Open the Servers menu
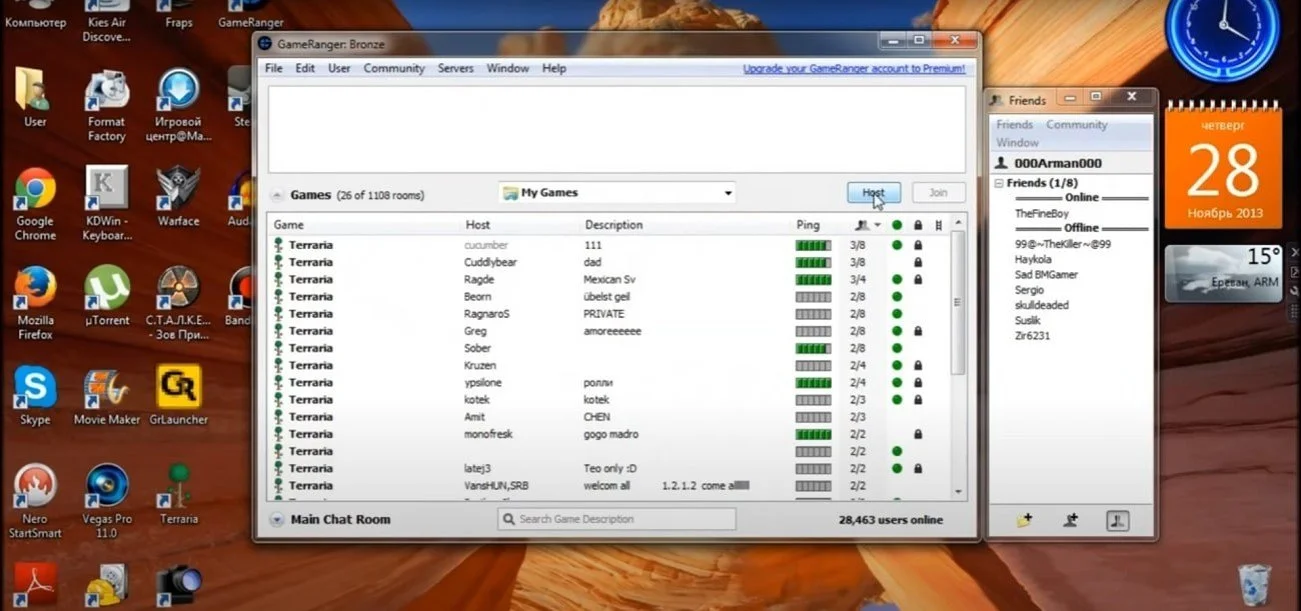This screenshot has width=1301, height=611. [456, 68]
